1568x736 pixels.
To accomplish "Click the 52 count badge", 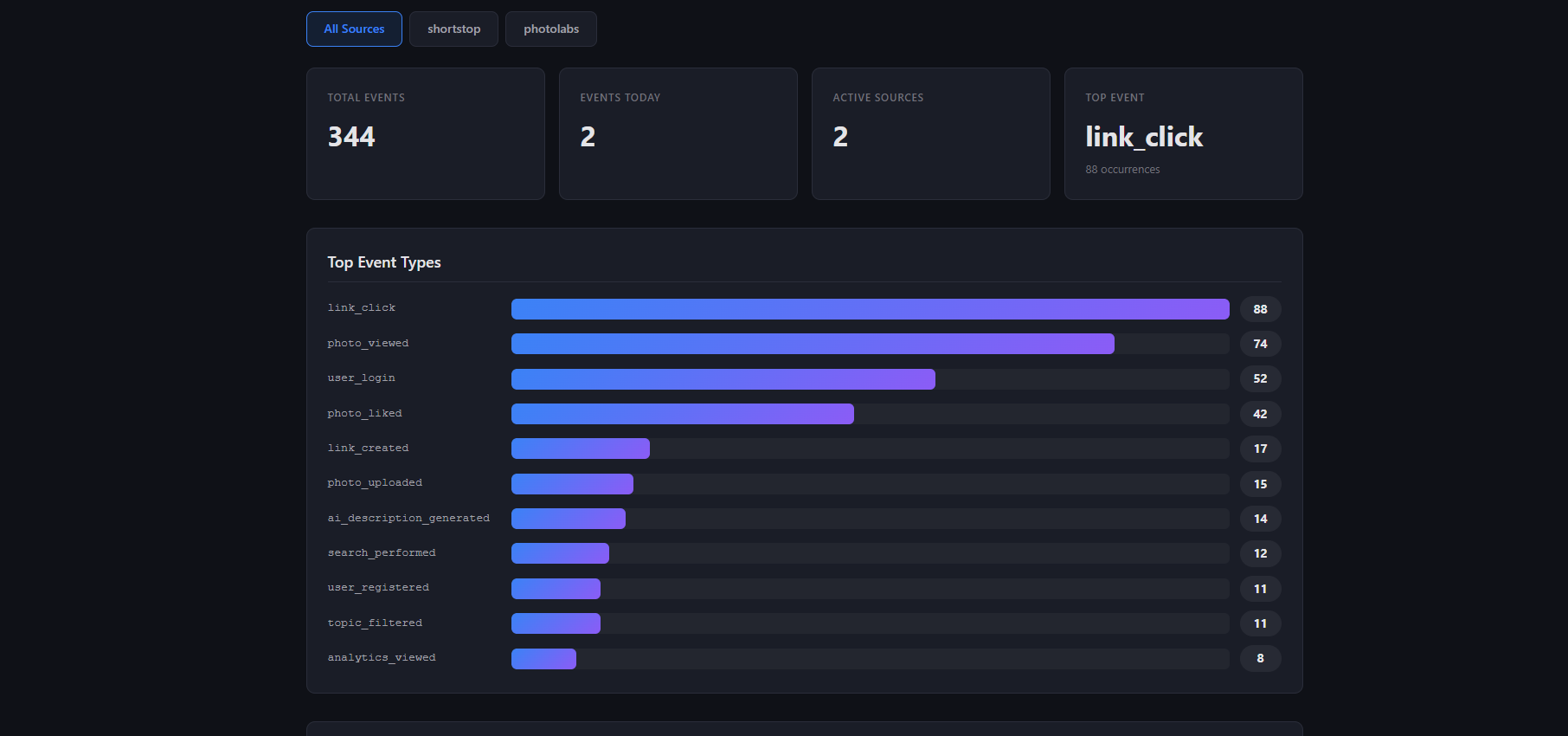I will pyautogui.click(x=1260, y=379).
